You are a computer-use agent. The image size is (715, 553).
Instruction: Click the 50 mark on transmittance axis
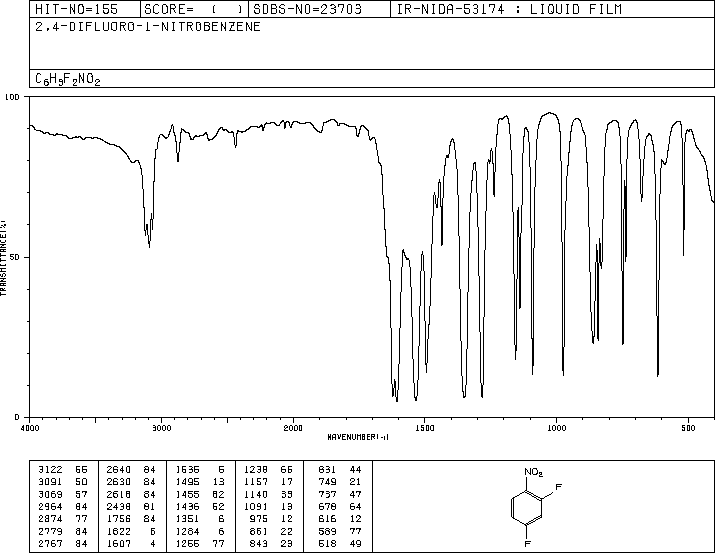[x=15, y=257]
